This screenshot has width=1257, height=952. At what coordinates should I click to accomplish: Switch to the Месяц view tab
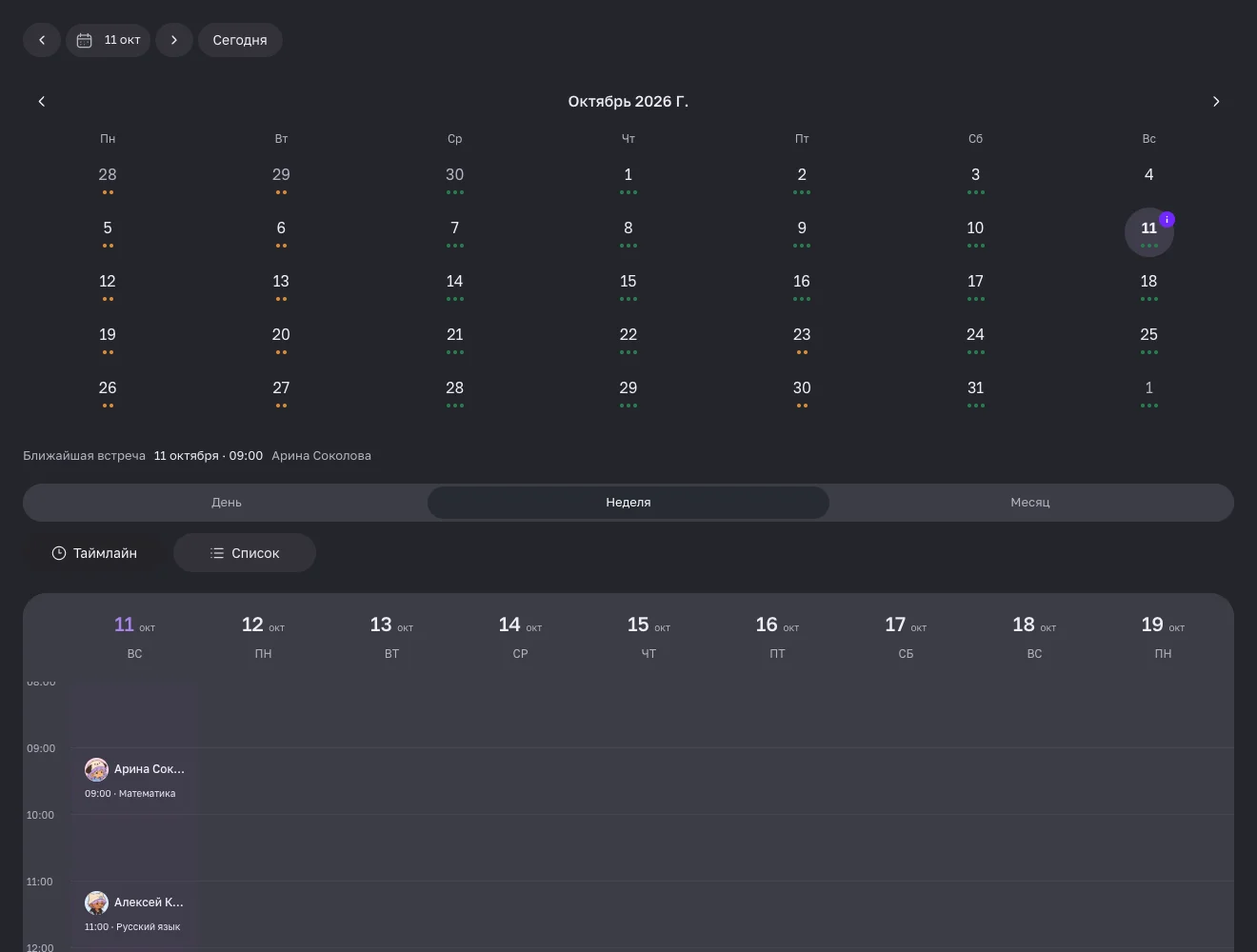point(1030,502)
